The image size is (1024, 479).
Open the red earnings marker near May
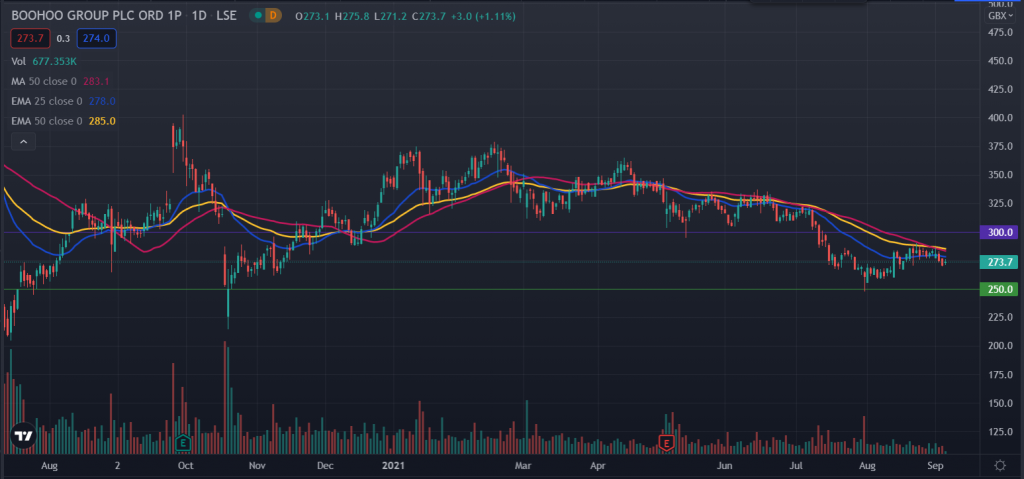666,442
